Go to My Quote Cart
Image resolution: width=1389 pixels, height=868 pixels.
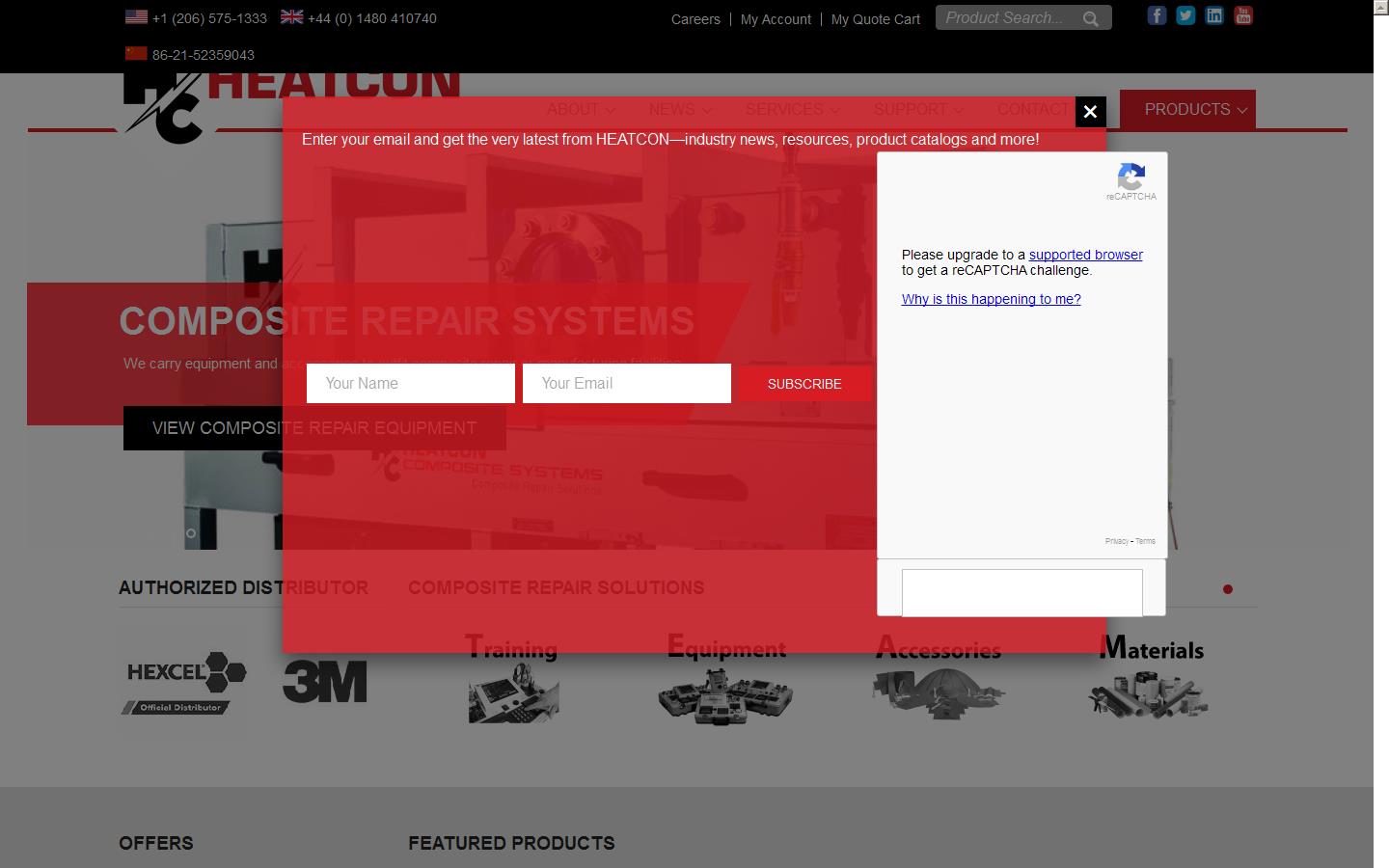[x=875, y=19]
